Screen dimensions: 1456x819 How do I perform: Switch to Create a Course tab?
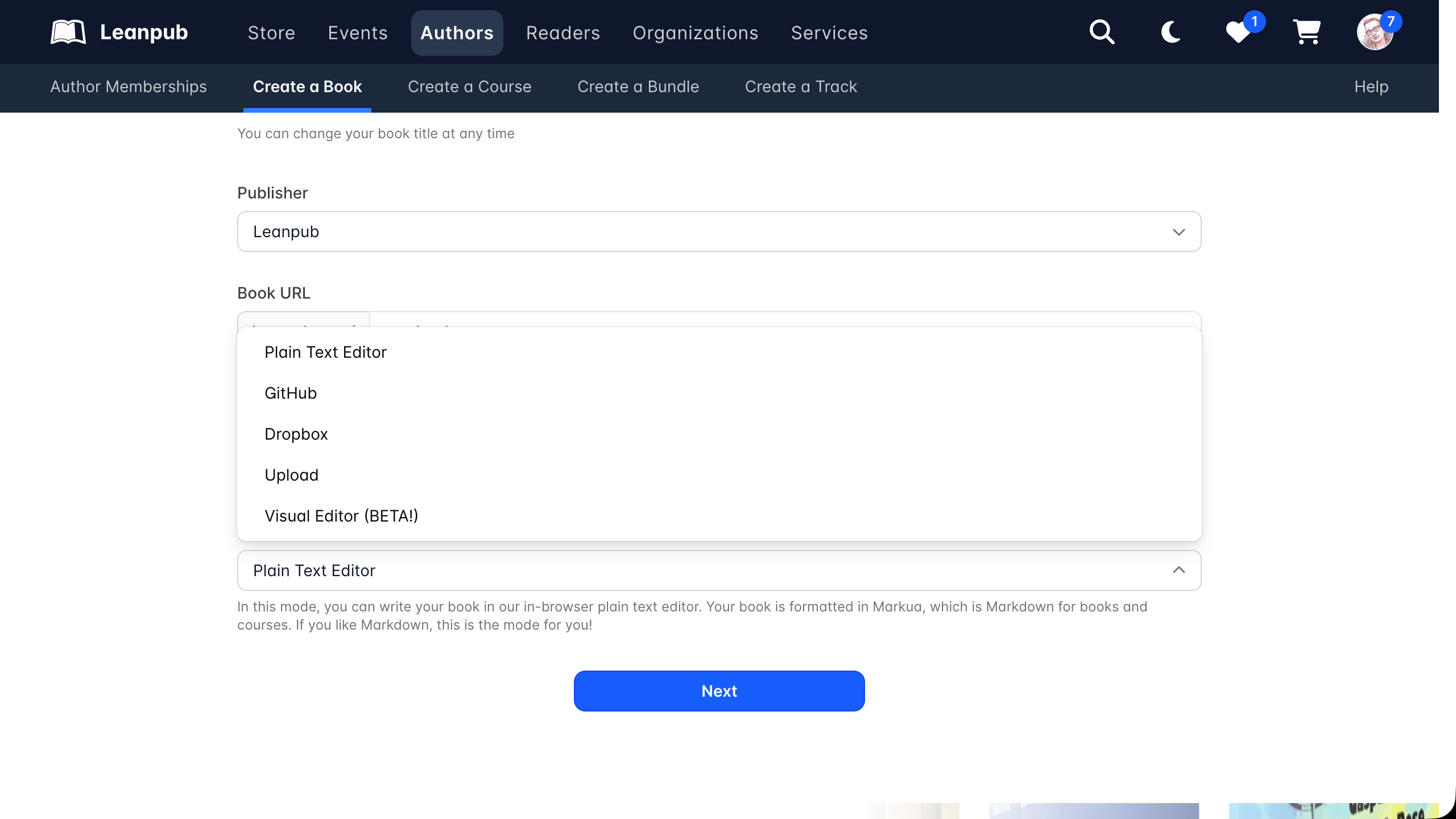point(469,86)
